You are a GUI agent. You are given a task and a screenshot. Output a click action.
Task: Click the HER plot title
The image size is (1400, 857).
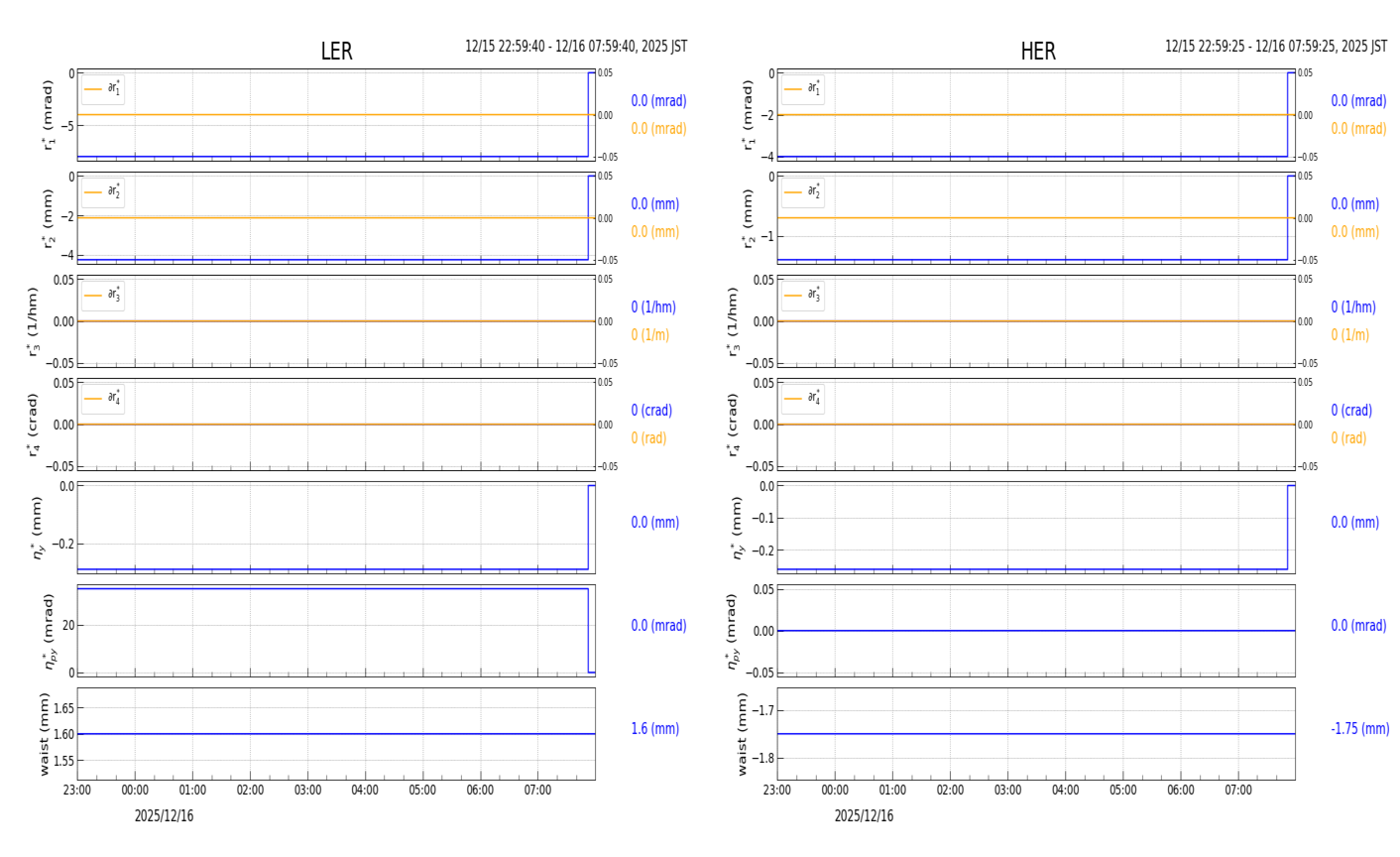[x=1037, y=52]
